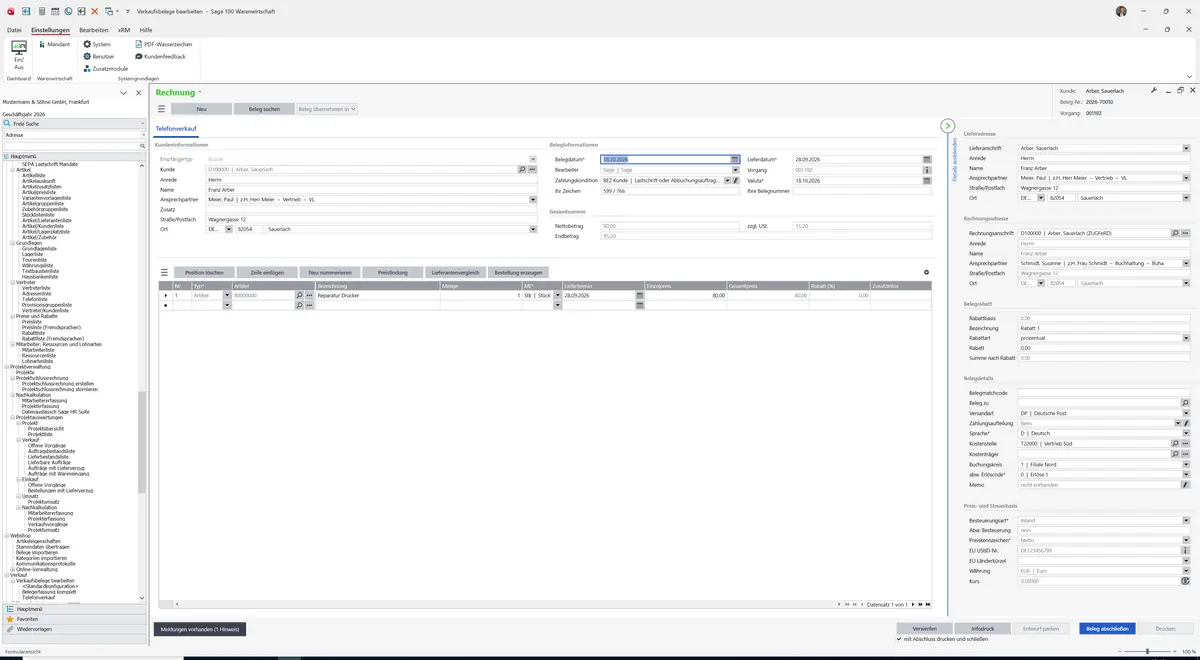Open PDF-Wasserzeichen settings
Image resolution: width=1200 pixels, height=660 pixels.
click(163, 44)
